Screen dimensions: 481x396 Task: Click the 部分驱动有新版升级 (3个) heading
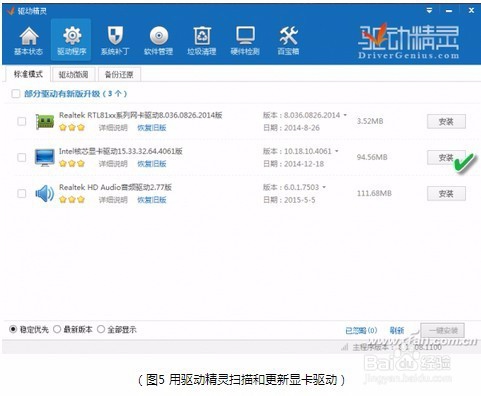tap(75, 94)
